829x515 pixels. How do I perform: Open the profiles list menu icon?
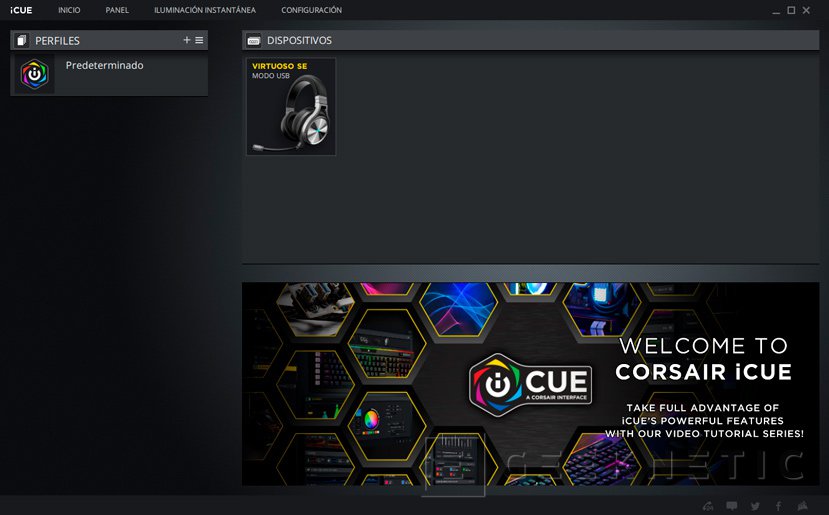point(199,40)
